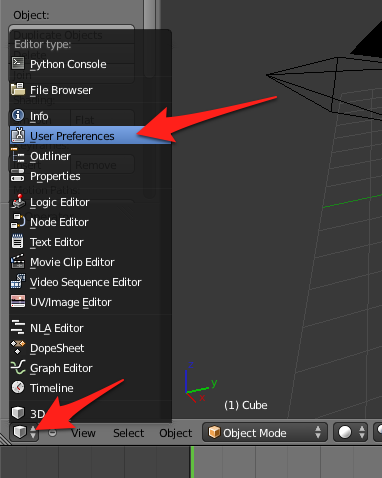Open the View menu in 3D header
This screenshot has height=478, width=382.
[83, 433]
